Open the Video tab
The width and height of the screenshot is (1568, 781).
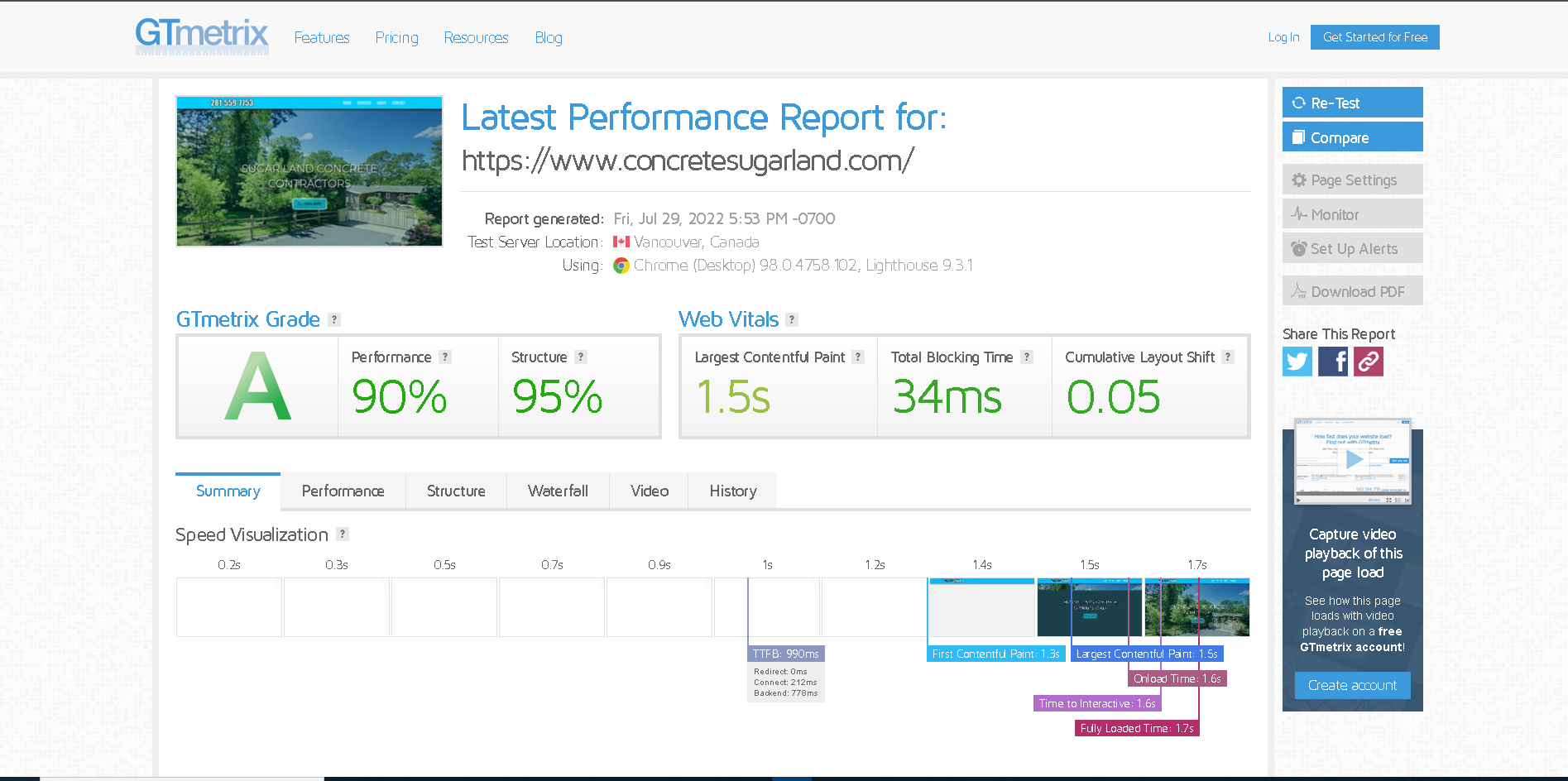pyautogui.click(x=650, y=491)
